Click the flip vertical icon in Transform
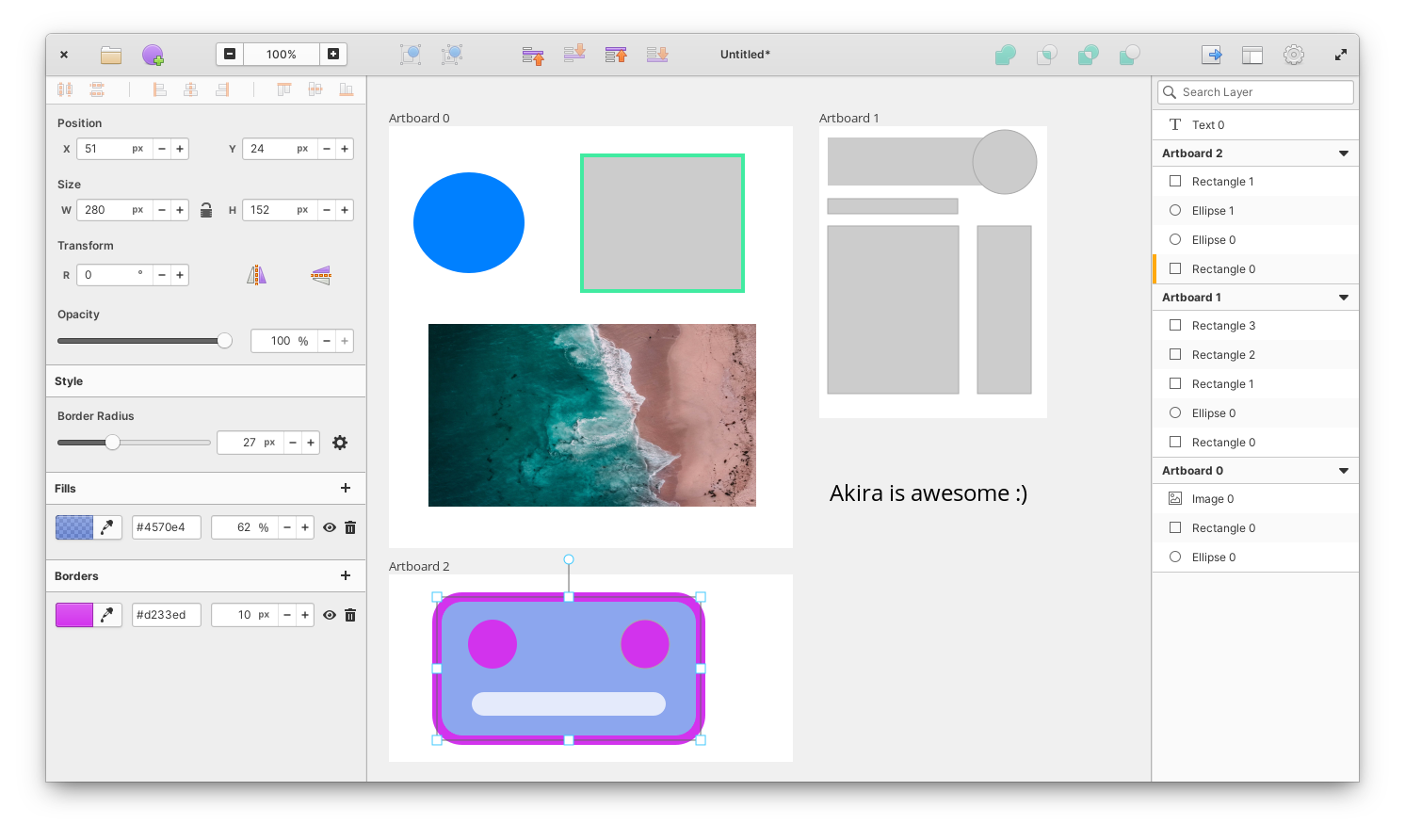The image size is (1405, 840). pyautogui.click(x=321, y=275)
